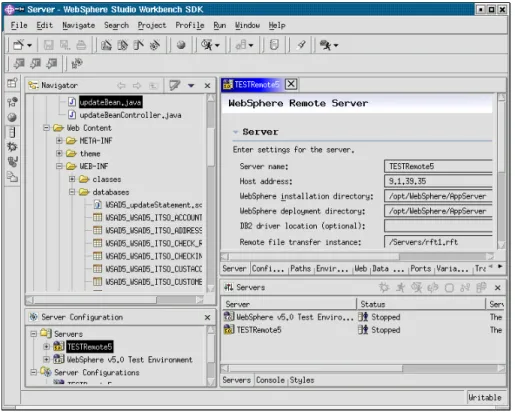Image resolution: width=515 pixels, height=412 pixels.
Task: Click the New wizard toolbar icon
Action: click(18, 45)
